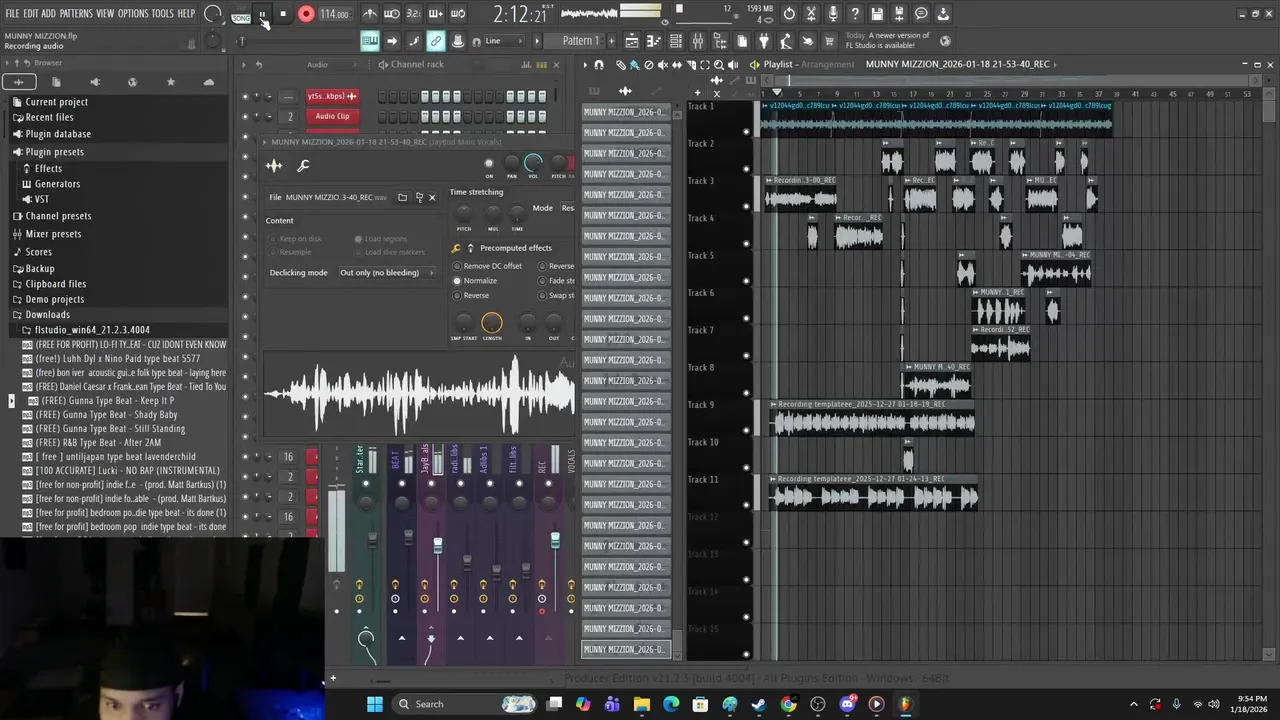Open the mixer view icon
1280x720 pixels.
pyautogui.click(x=697, y=41)
